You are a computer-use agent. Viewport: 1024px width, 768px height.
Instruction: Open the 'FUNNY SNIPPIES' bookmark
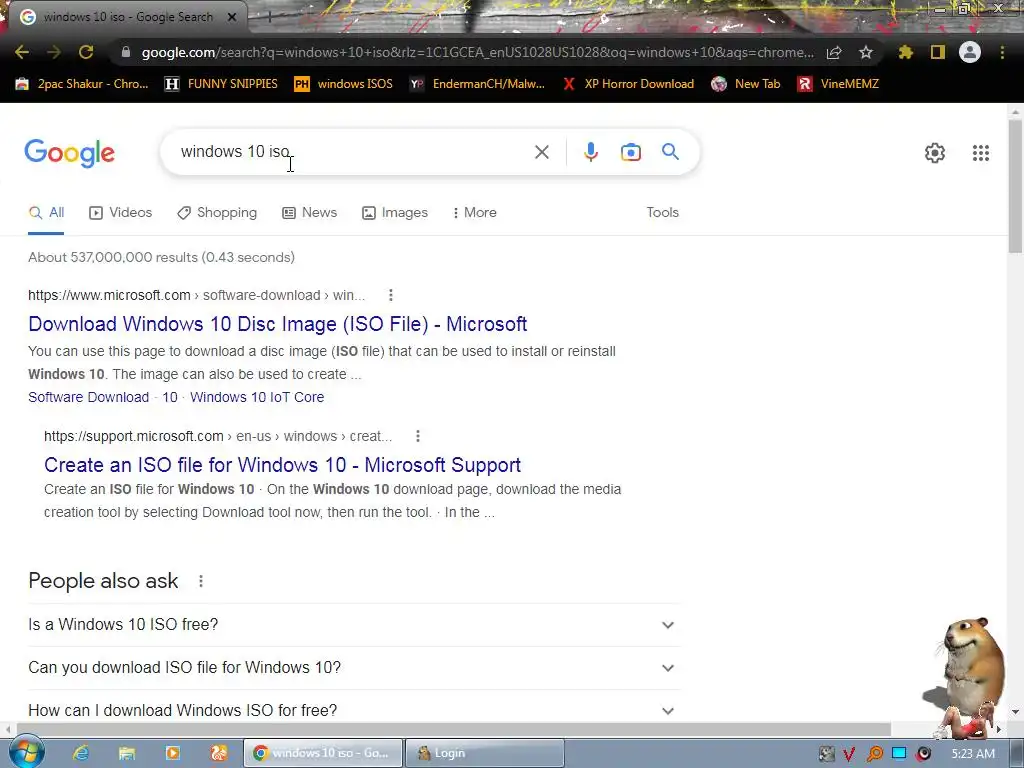click(221, 84)
